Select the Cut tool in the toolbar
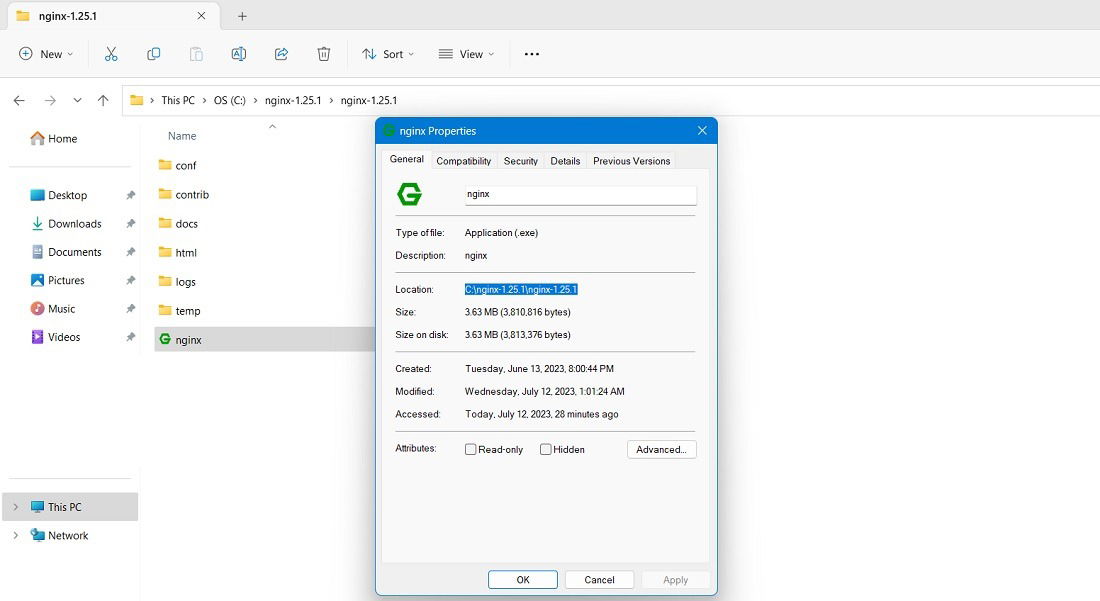 coord(111,54)
